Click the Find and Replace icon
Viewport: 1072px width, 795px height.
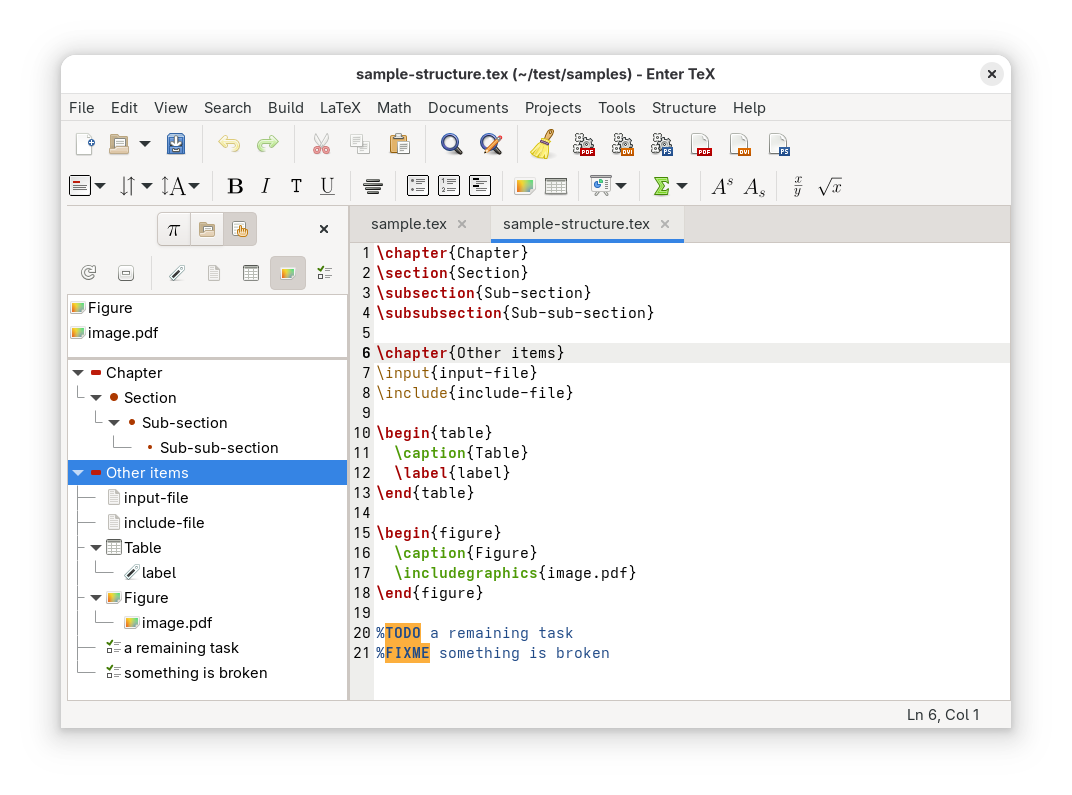click(490, 145)
